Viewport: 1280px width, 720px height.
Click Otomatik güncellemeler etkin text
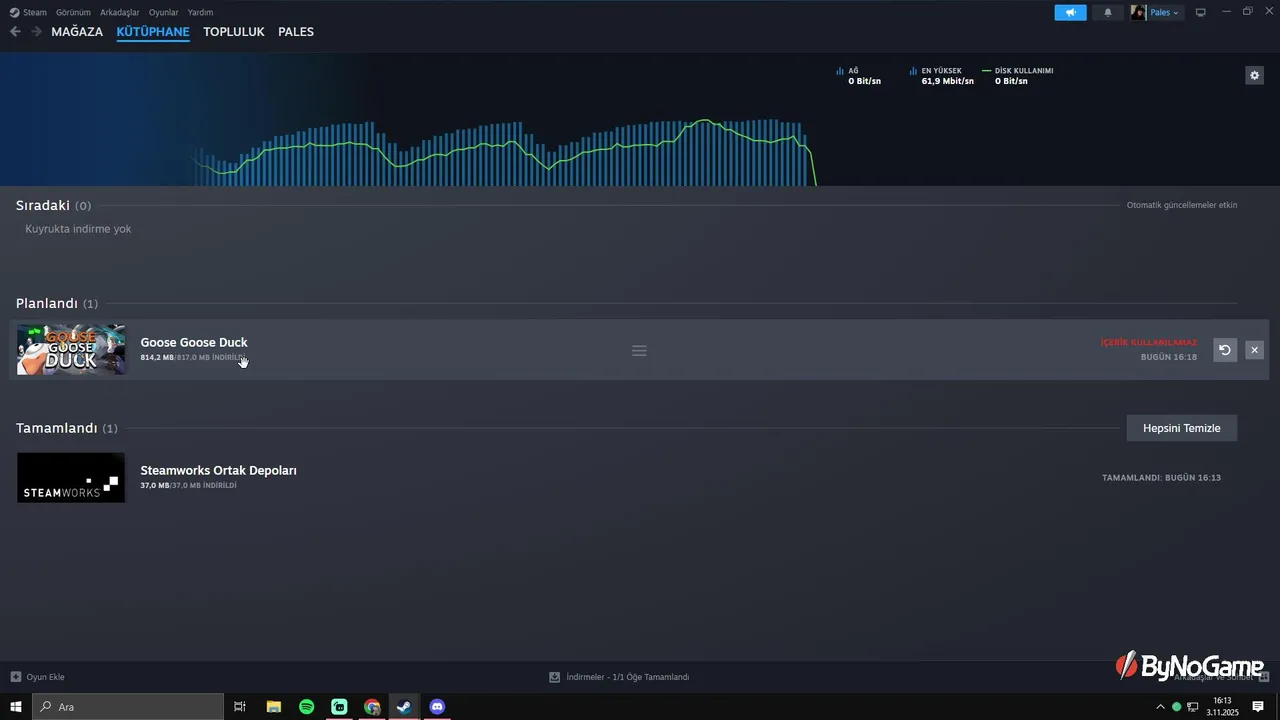coord(1182,205)
